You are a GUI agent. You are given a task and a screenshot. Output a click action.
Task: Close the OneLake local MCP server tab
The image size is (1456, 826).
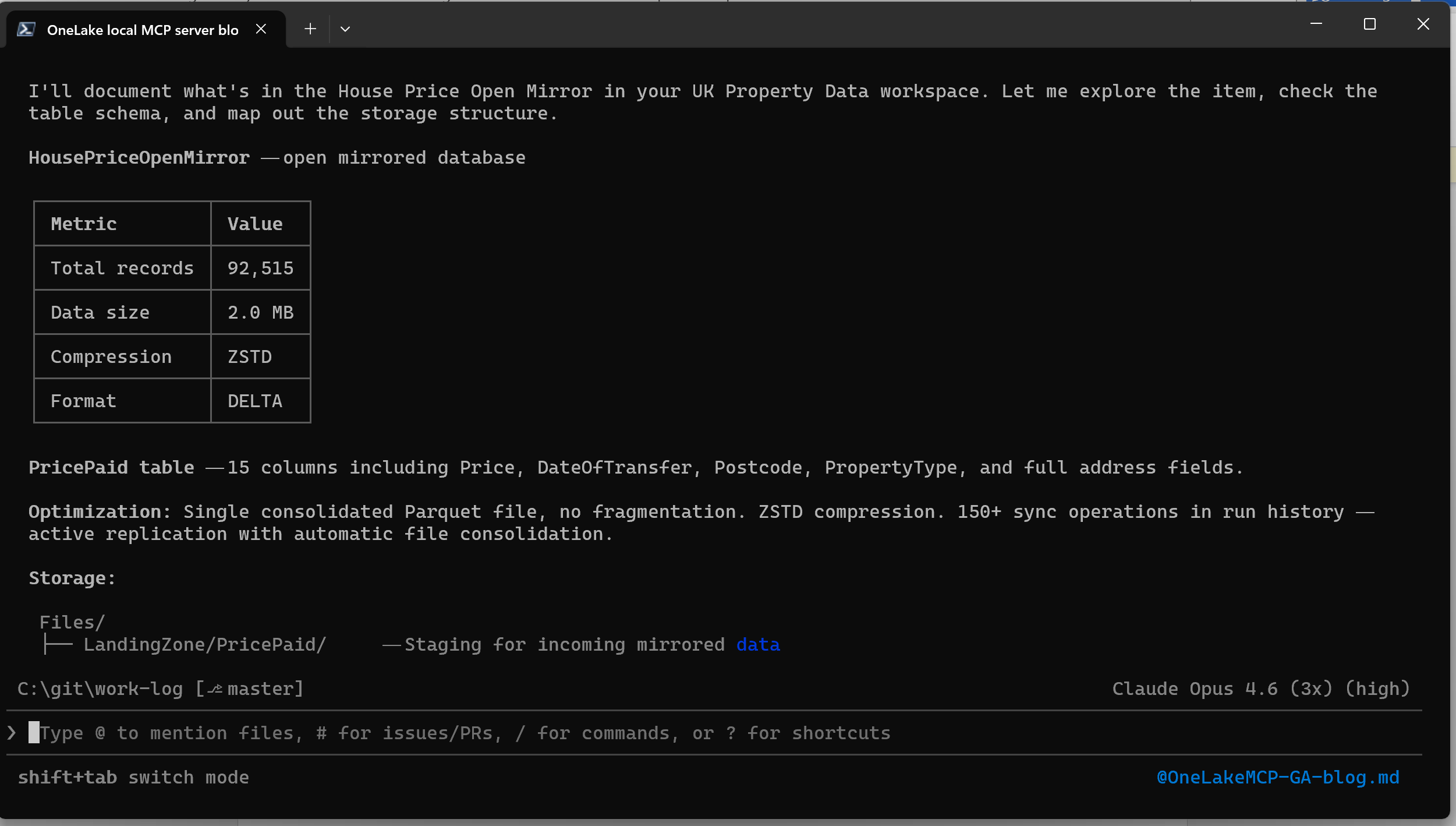point(260,29)
